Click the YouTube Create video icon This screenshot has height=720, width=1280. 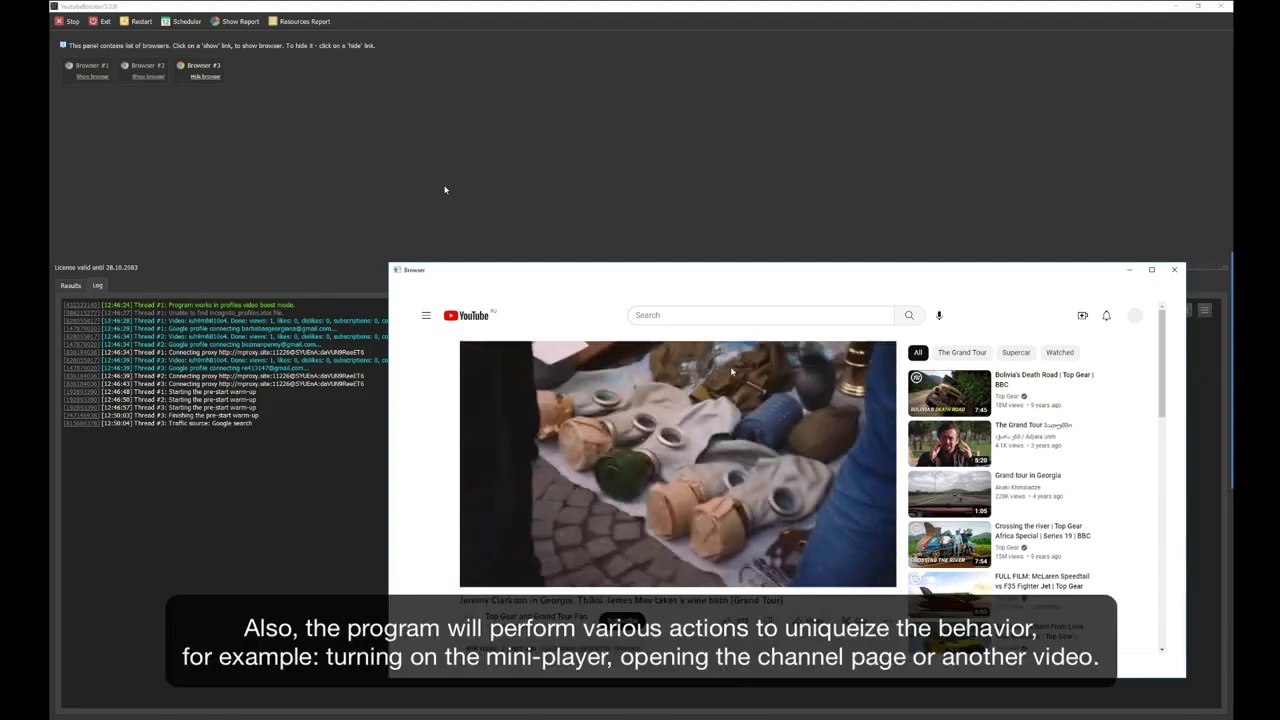coord(1082,315)
